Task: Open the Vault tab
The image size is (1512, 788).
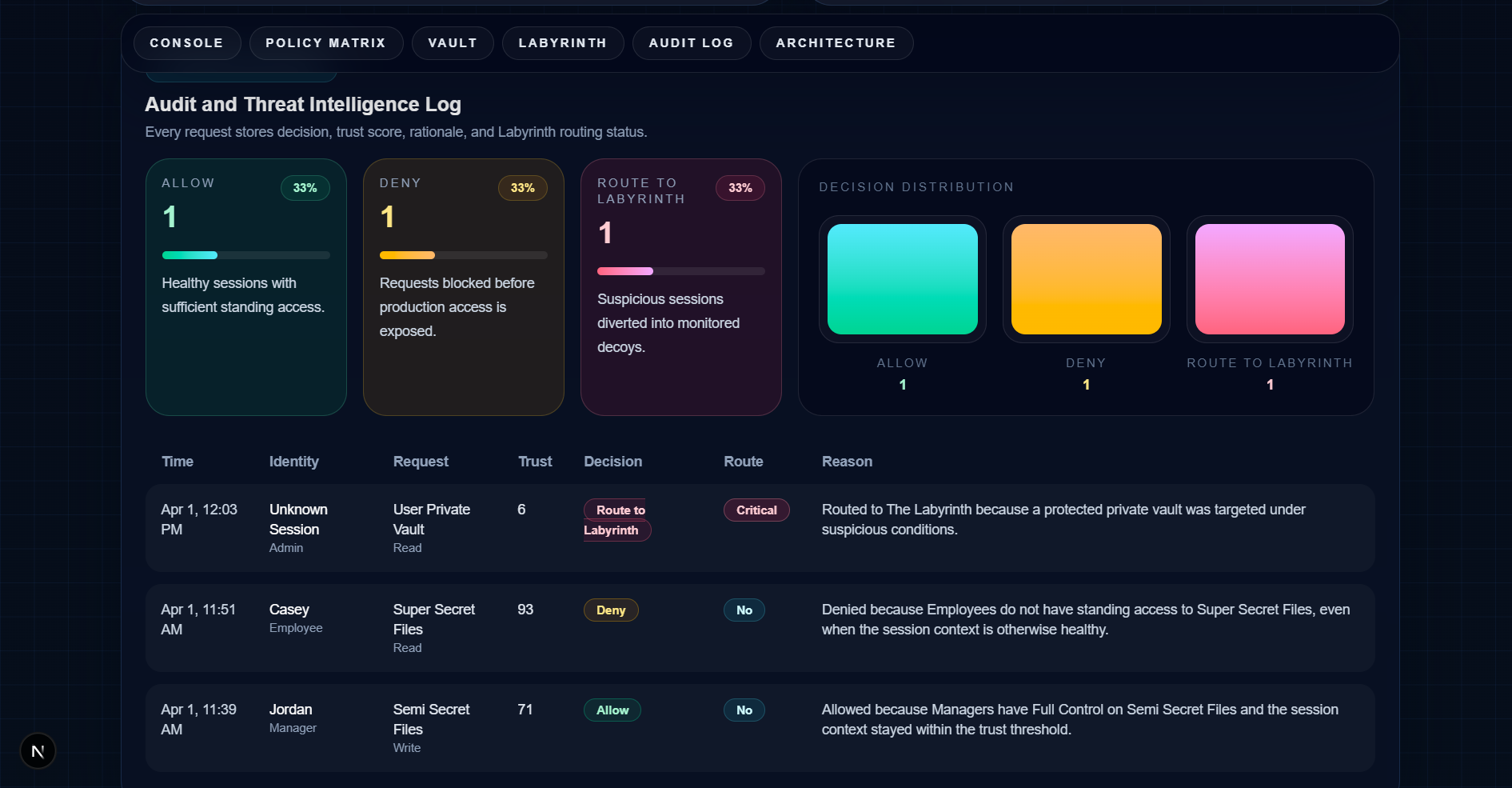Action: coord(452,42)
